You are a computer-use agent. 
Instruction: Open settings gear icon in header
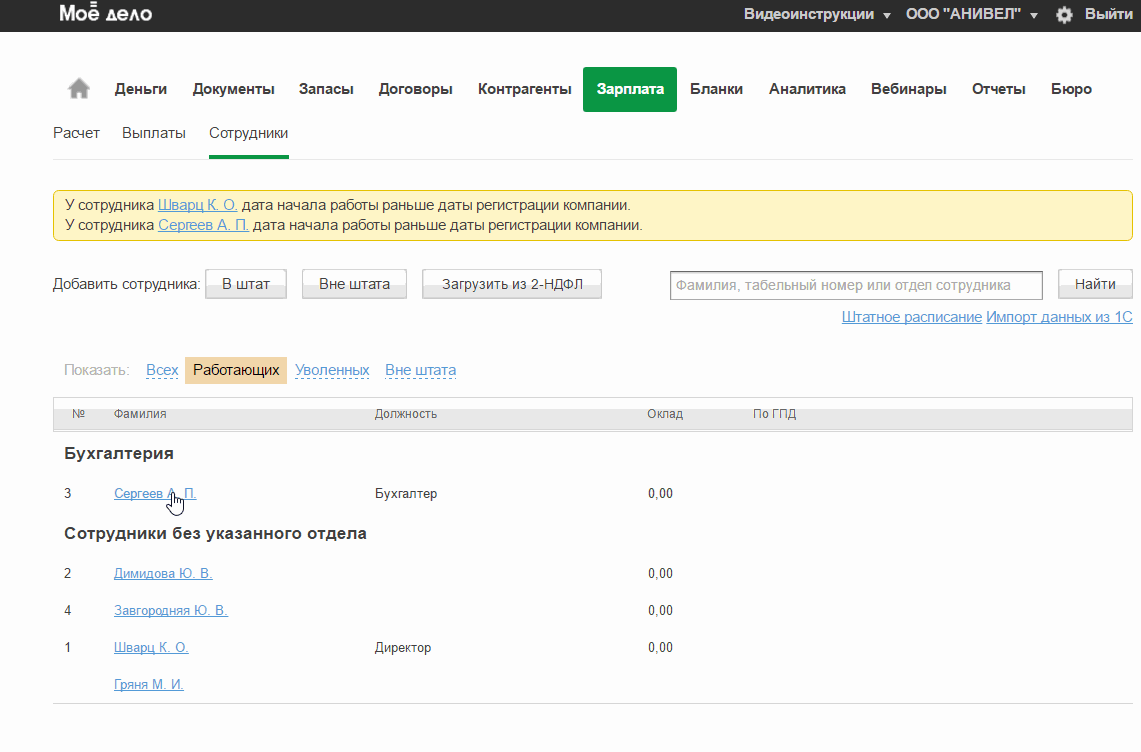click(1064, 15)
